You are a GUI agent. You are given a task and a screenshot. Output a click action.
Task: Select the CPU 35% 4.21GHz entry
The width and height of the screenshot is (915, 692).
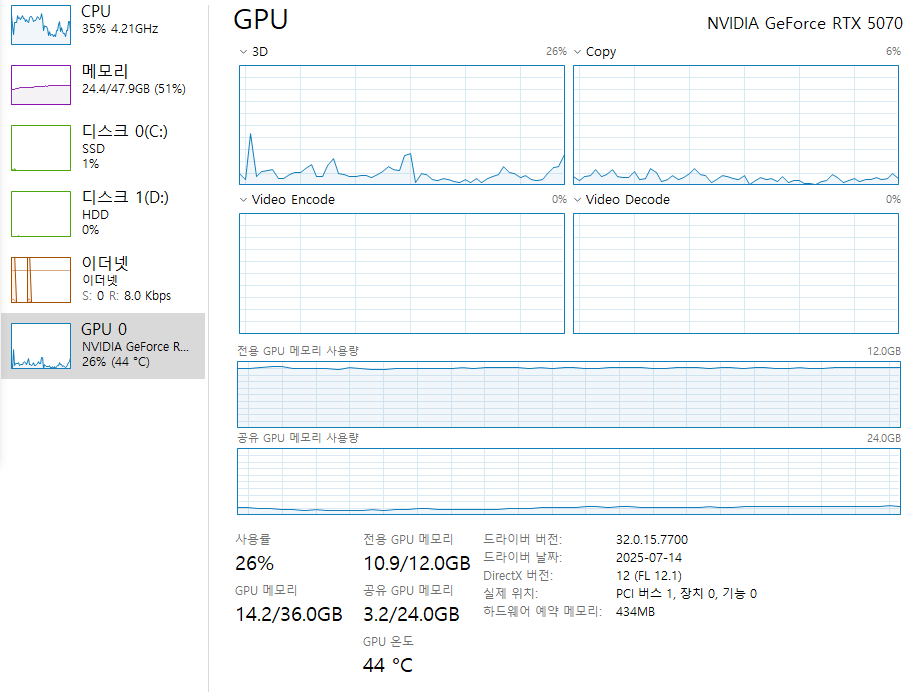point(120,20)
